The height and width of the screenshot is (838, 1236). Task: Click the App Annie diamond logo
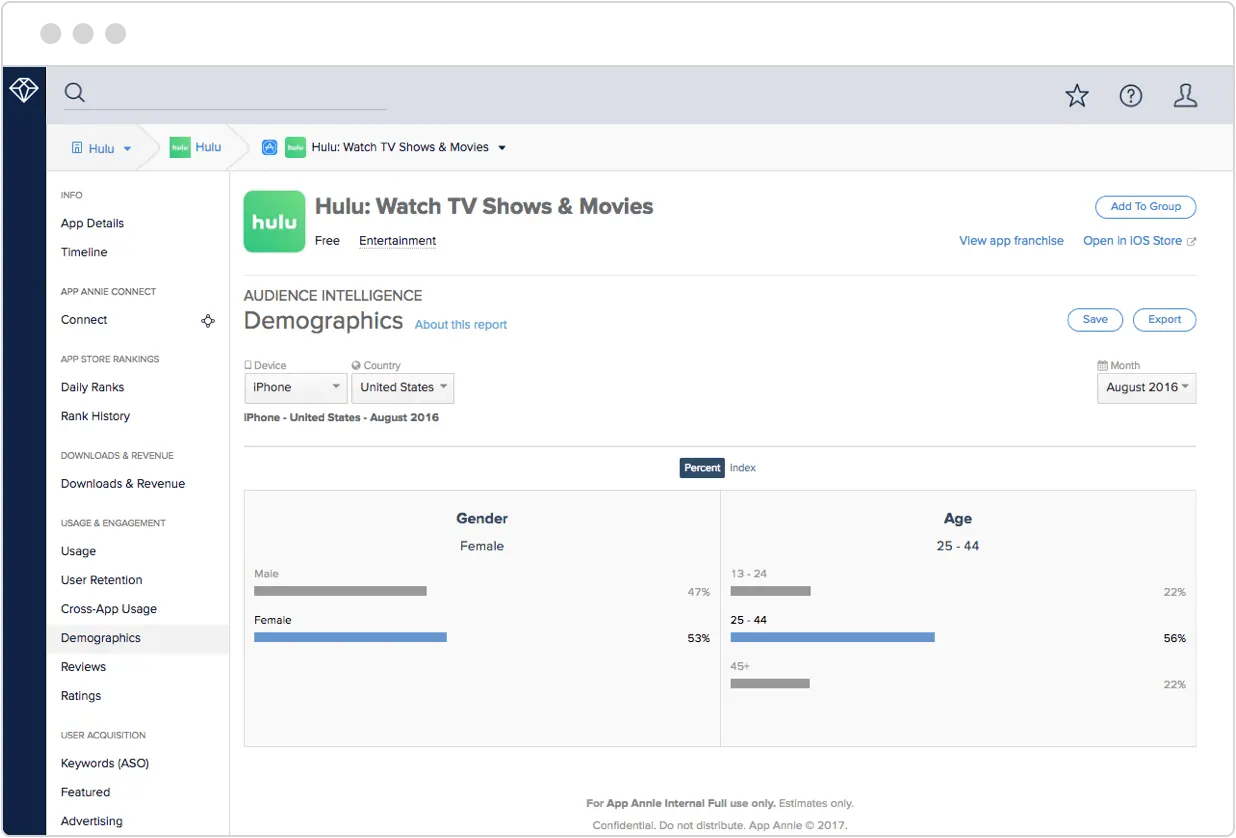click(x=24, y=91)
